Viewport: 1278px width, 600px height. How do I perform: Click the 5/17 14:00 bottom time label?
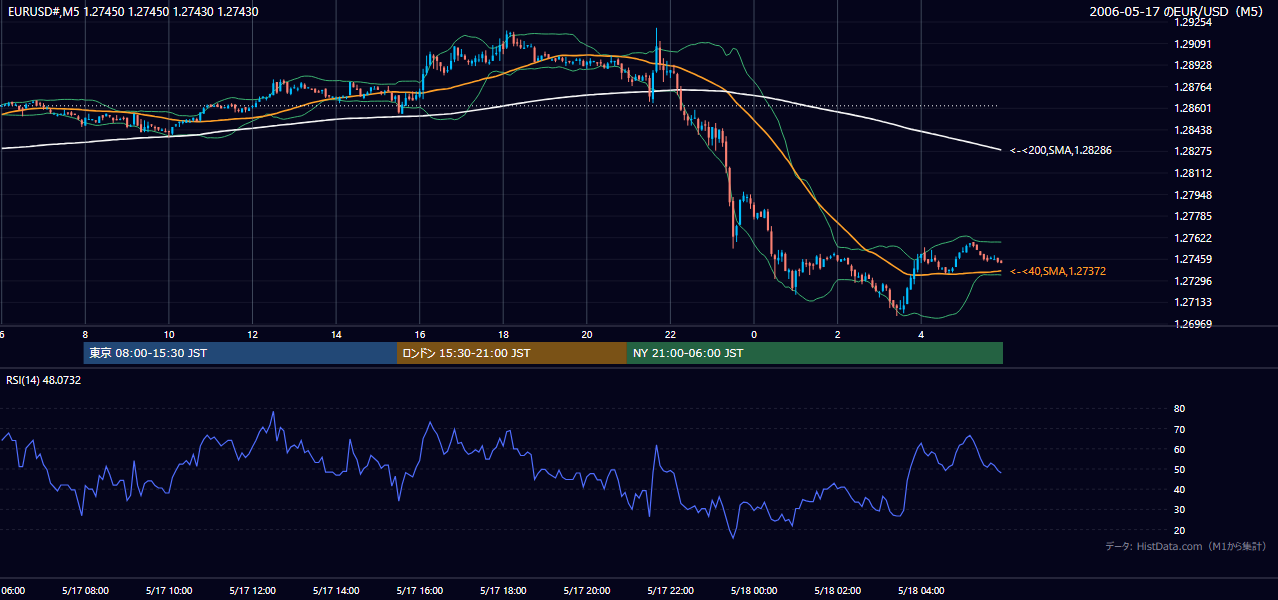click(336, 590)
